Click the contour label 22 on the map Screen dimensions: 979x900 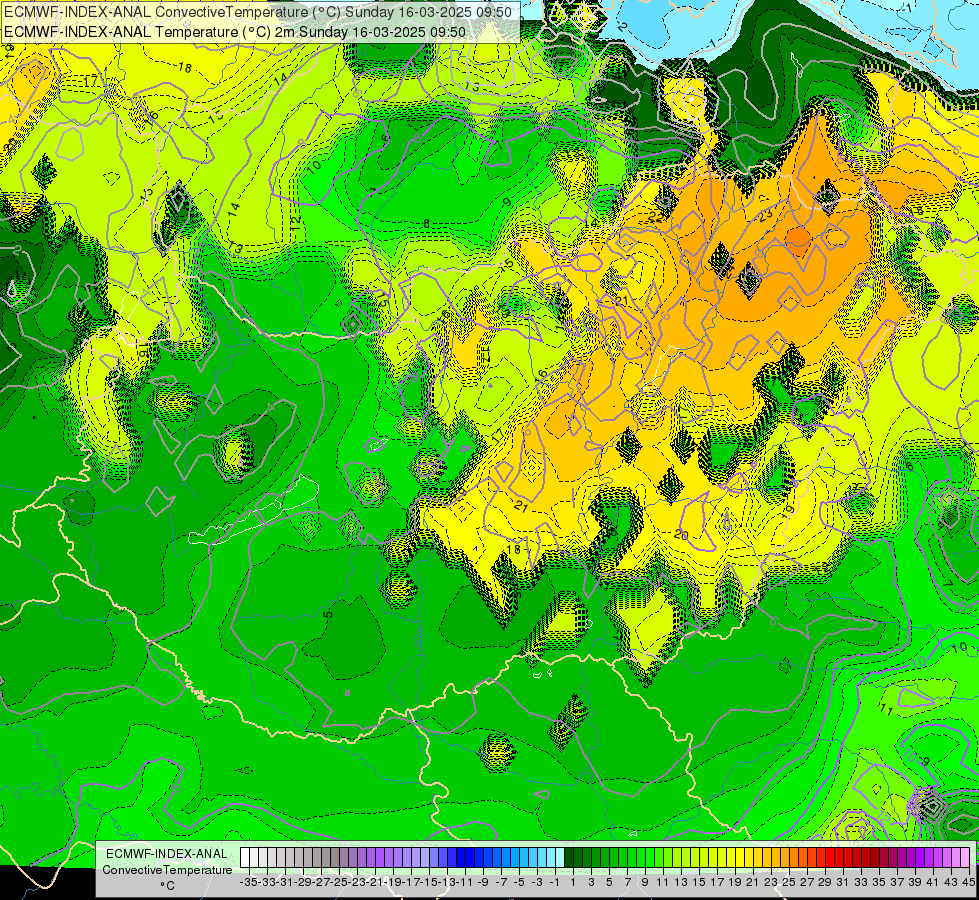(x=656, y=216)
